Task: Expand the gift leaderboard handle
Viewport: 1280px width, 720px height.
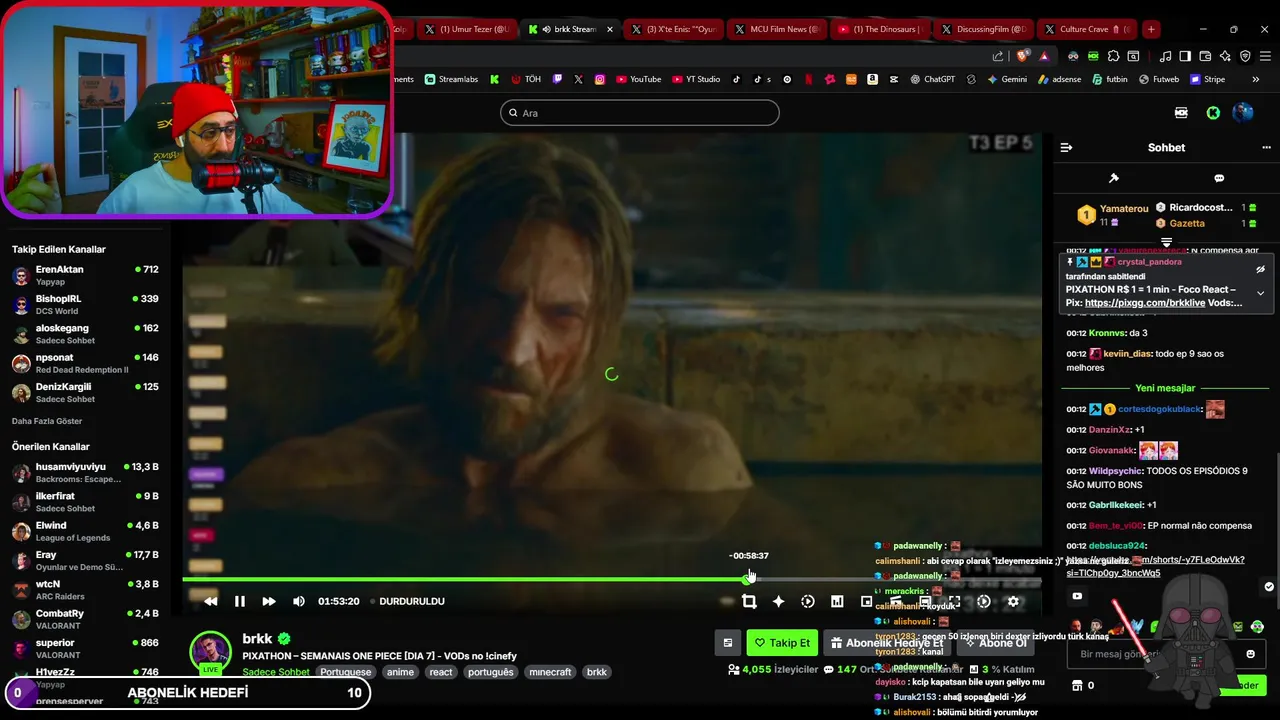Action: (x=1166, y=242)
